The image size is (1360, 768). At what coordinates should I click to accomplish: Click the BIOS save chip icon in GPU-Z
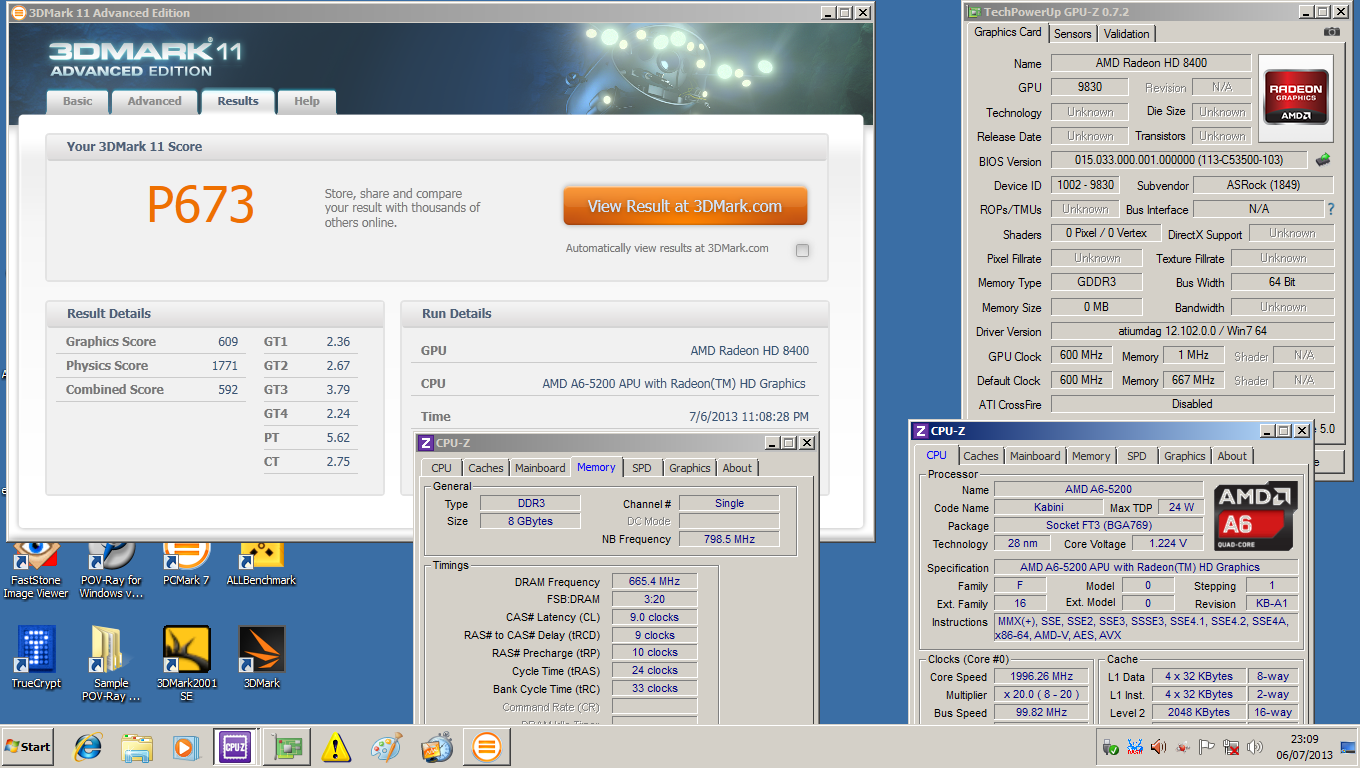(x=1323, y=160)
